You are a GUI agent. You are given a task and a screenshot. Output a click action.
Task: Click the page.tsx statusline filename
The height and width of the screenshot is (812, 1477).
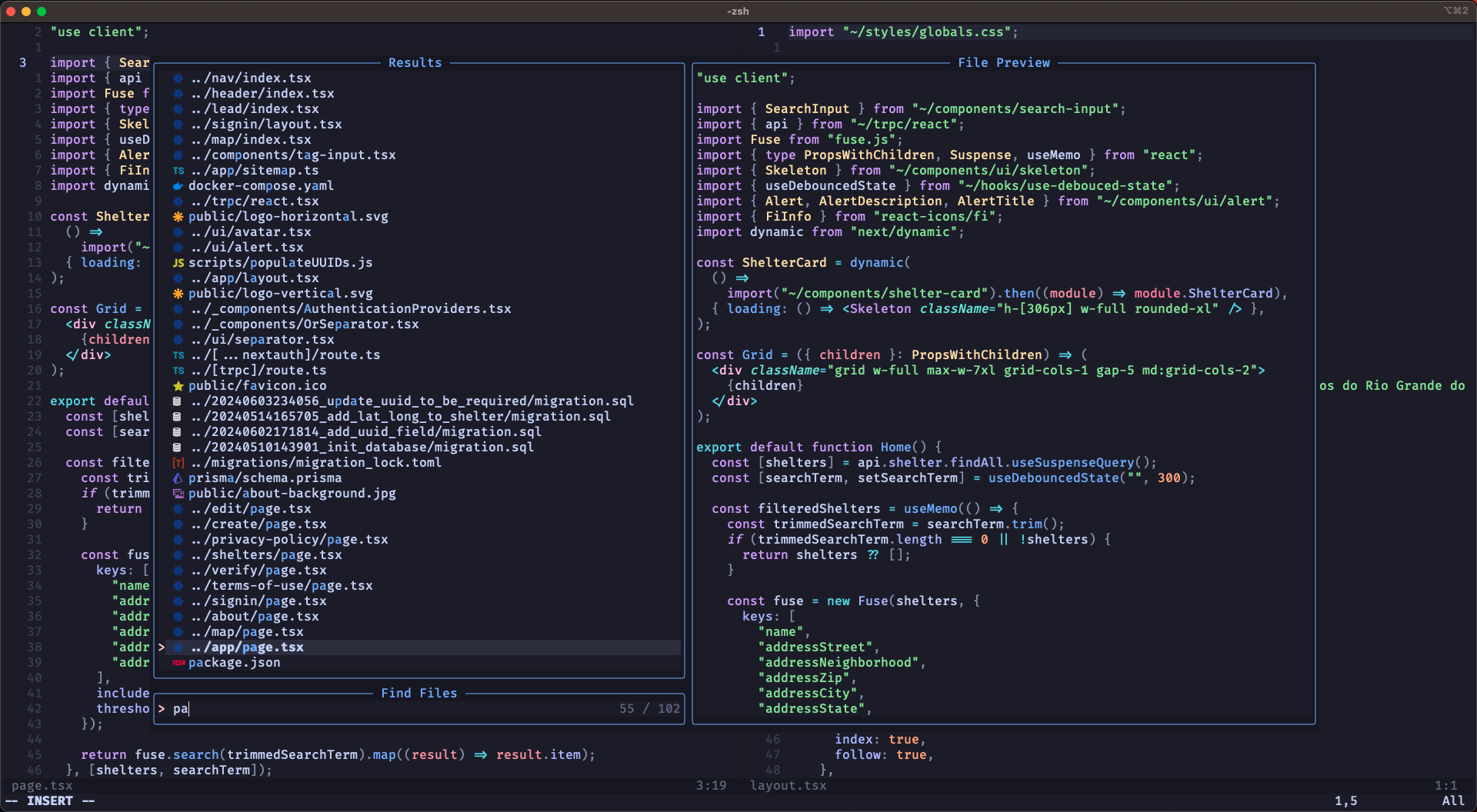click(42, 786)
